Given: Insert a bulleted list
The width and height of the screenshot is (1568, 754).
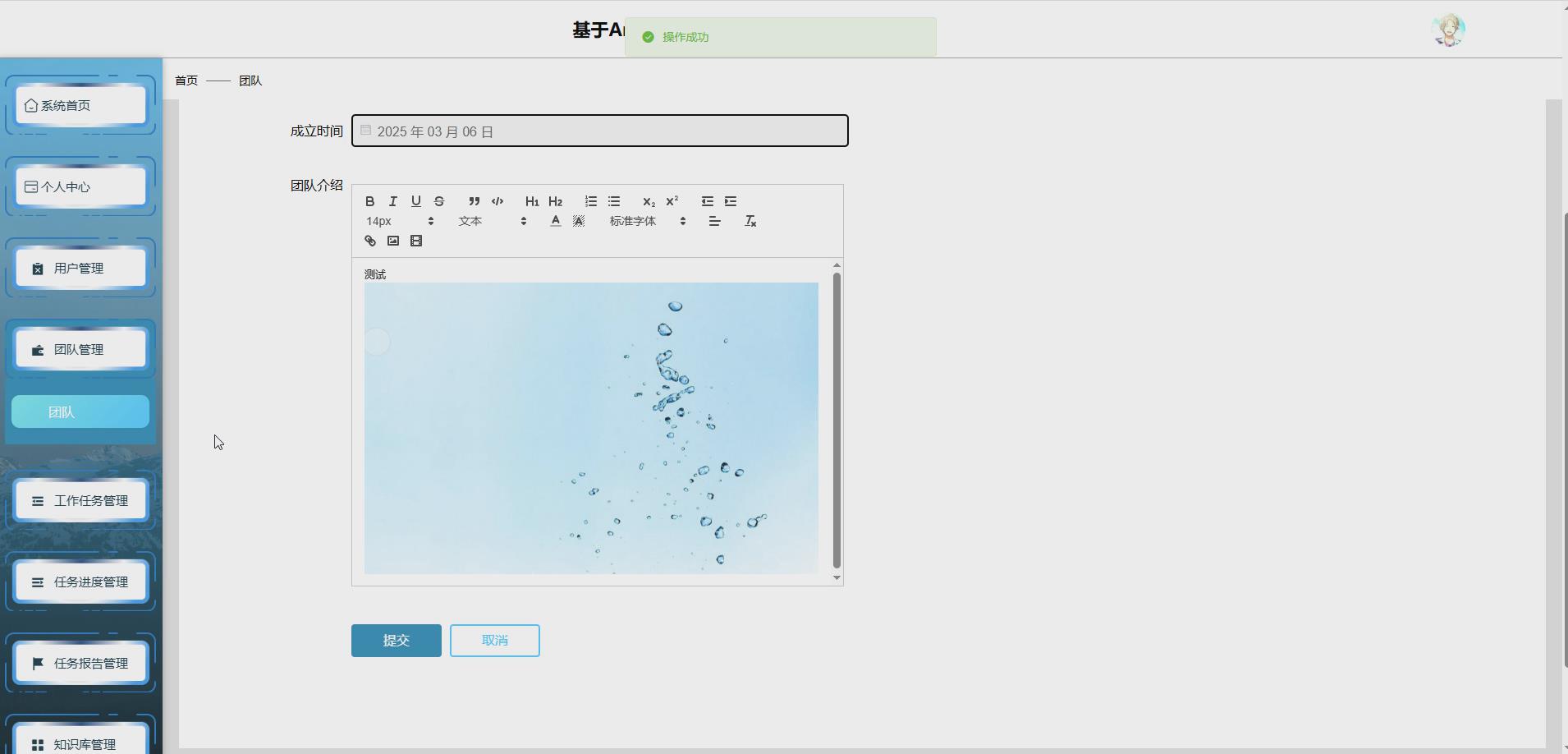Looking at the screenshot, I should [614, 201].
